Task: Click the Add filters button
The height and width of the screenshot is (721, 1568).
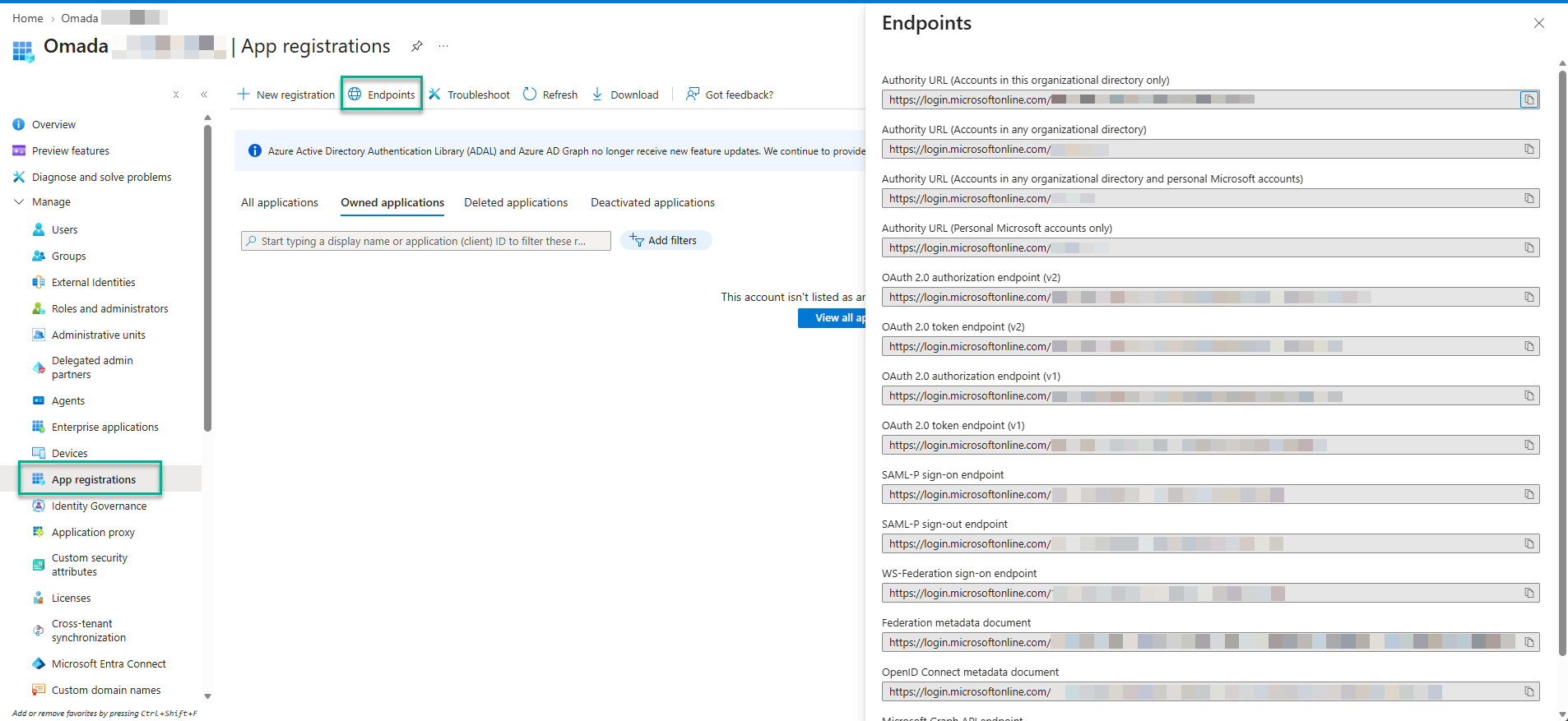Action: (666, 240)
